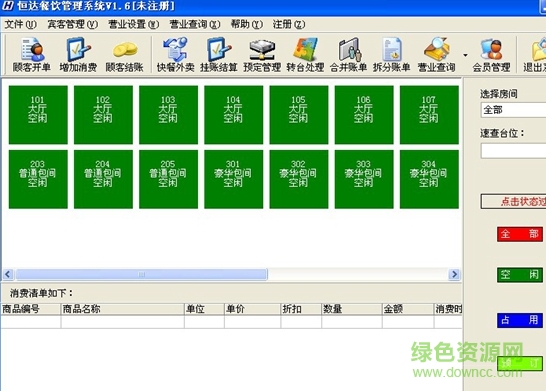Click right arrow of horizontal scrollbar
This screenshot has height=391, width=546.
pyautogui.click(x=454, y=274)
